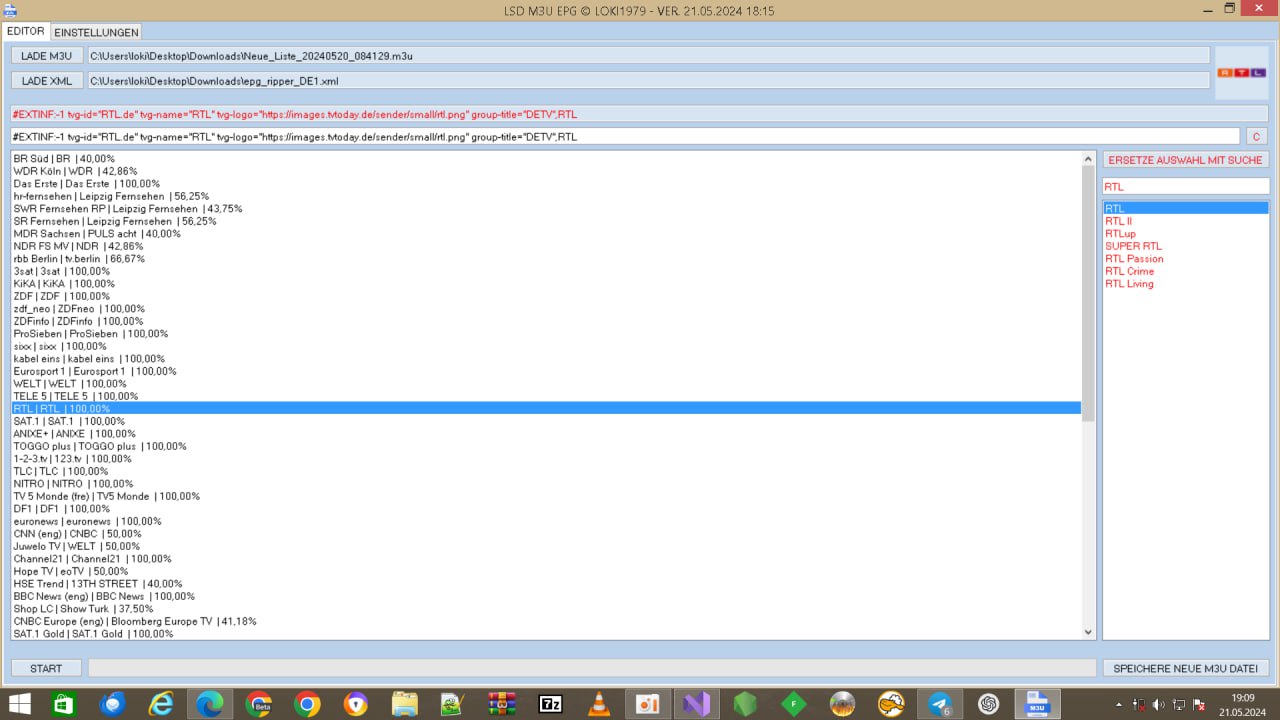Screen dimensions: 1280x720
Task: Select row ZDF | ZDF | 100,00%
Action: point(546,296)
